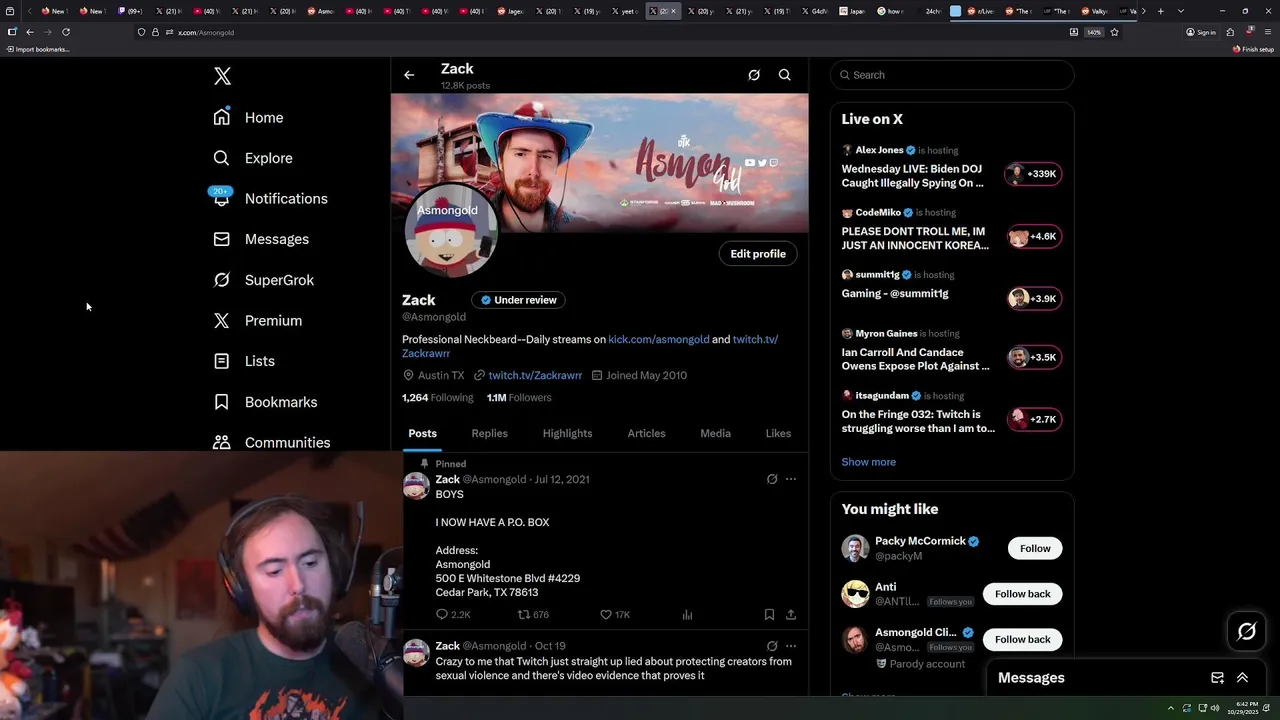
Task: Click Grok icon on Oct 19 post
Action: click(x=771, y=646)
